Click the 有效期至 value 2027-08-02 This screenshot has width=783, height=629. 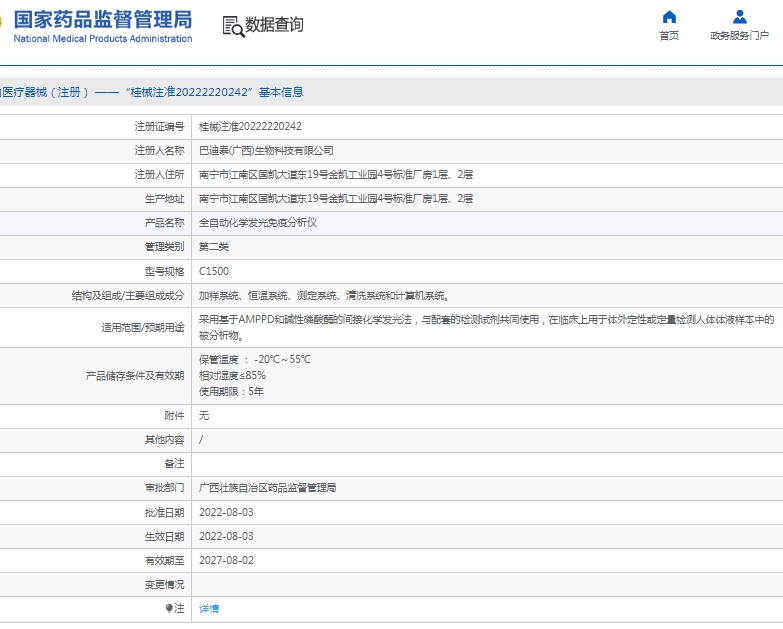[226, 560]
